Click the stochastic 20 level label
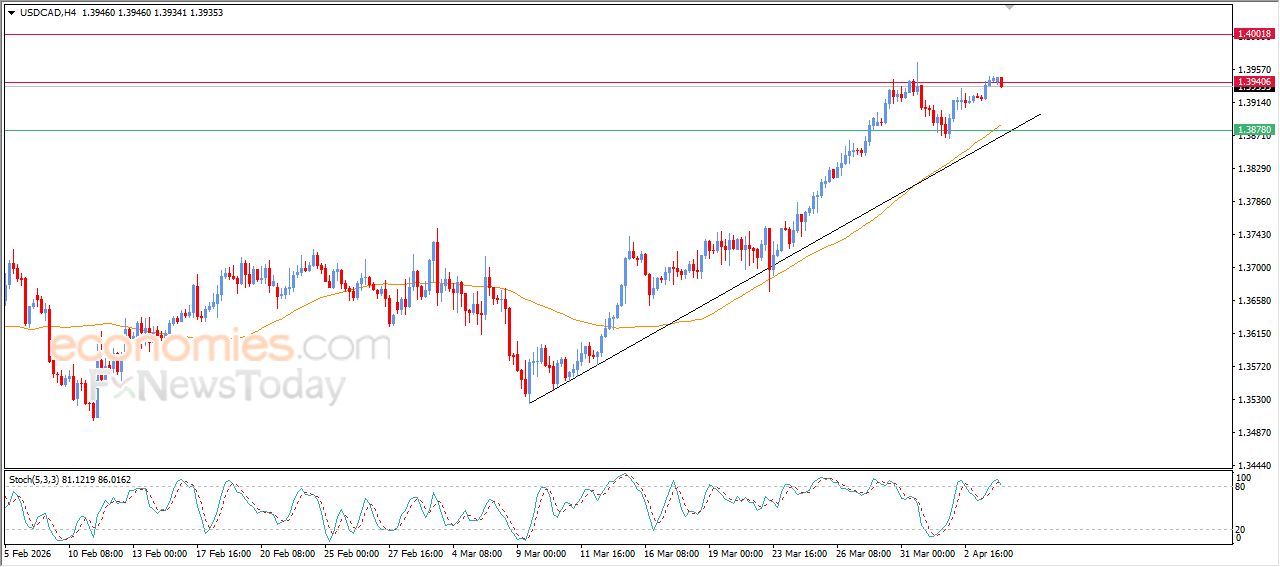 pyautogui.click(x=1240, y=529)
